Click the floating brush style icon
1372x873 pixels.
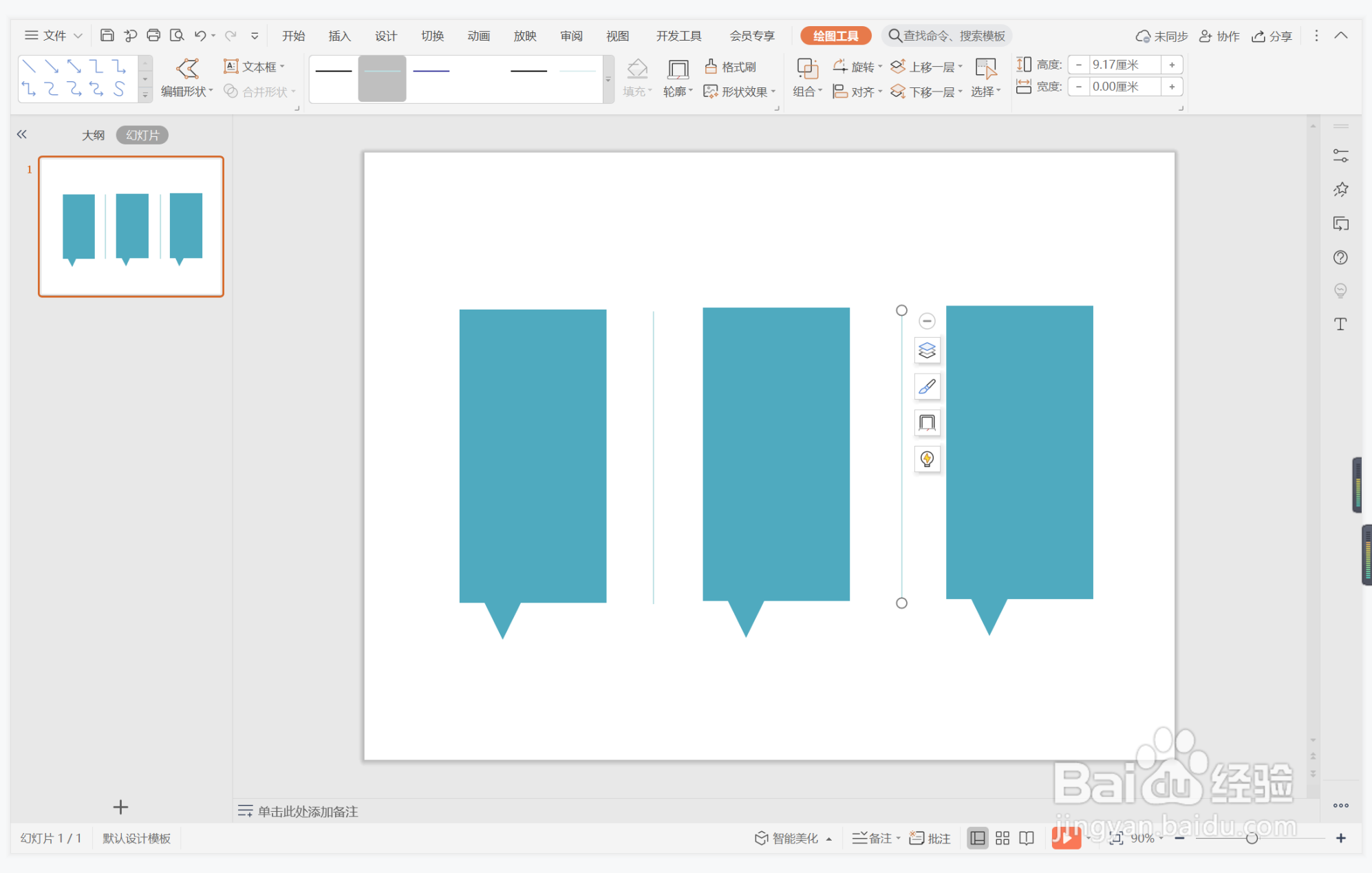927,387
